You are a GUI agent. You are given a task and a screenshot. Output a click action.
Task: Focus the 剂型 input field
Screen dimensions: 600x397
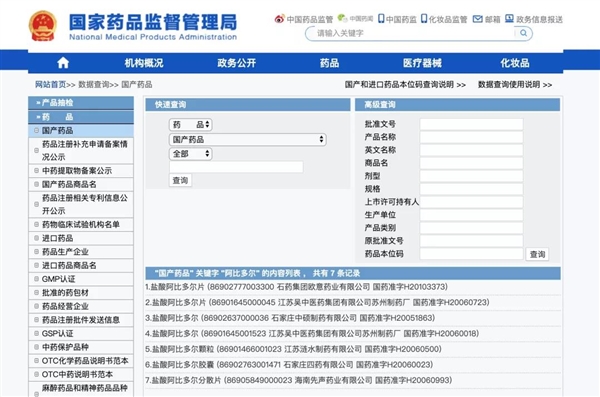coord(471,176)
